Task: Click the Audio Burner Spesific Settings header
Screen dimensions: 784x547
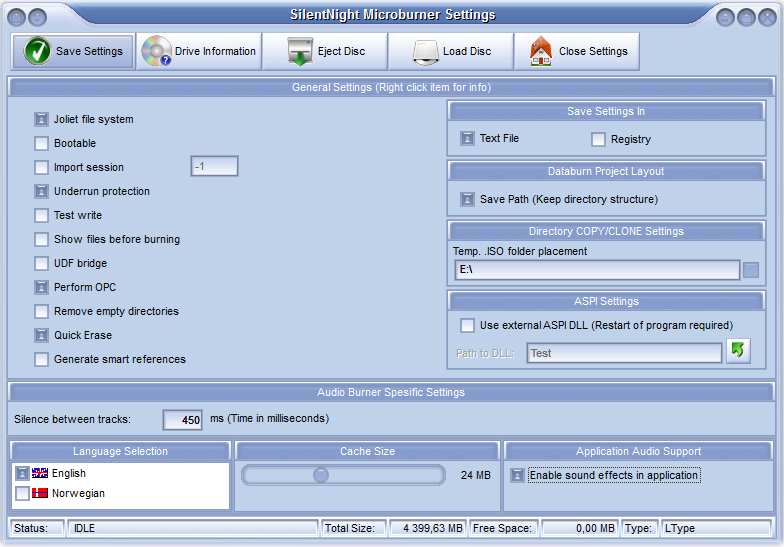Action: click(x=392, y=392)
